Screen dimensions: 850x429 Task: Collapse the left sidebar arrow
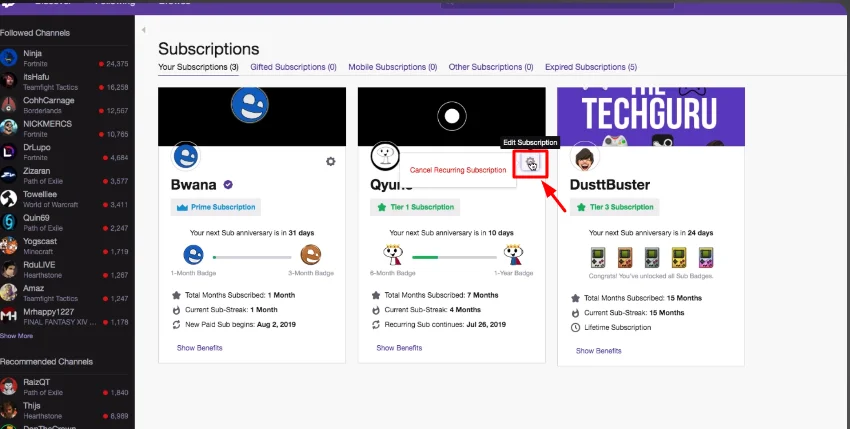pos(143,30)
